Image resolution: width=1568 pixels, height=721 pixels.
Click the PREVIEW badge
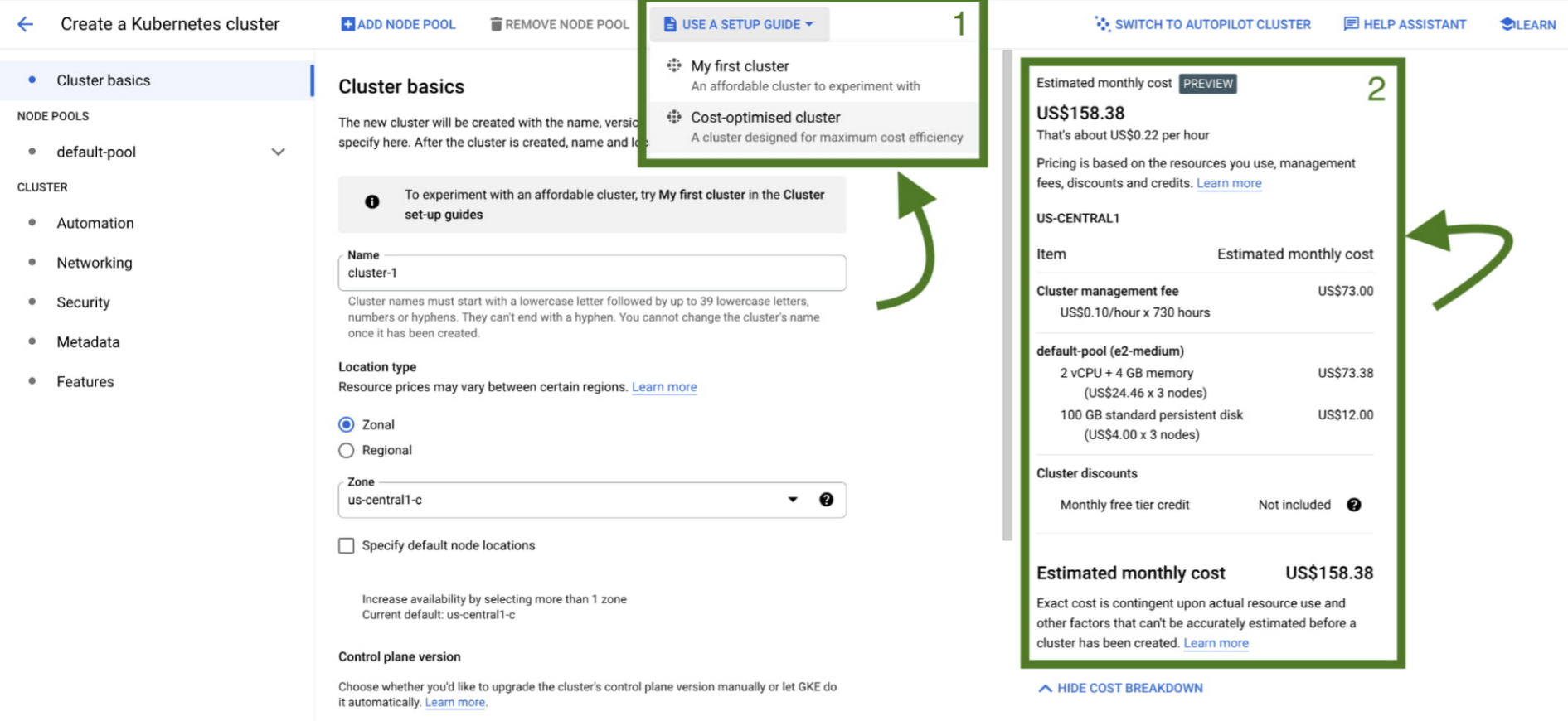point(1207,84)
